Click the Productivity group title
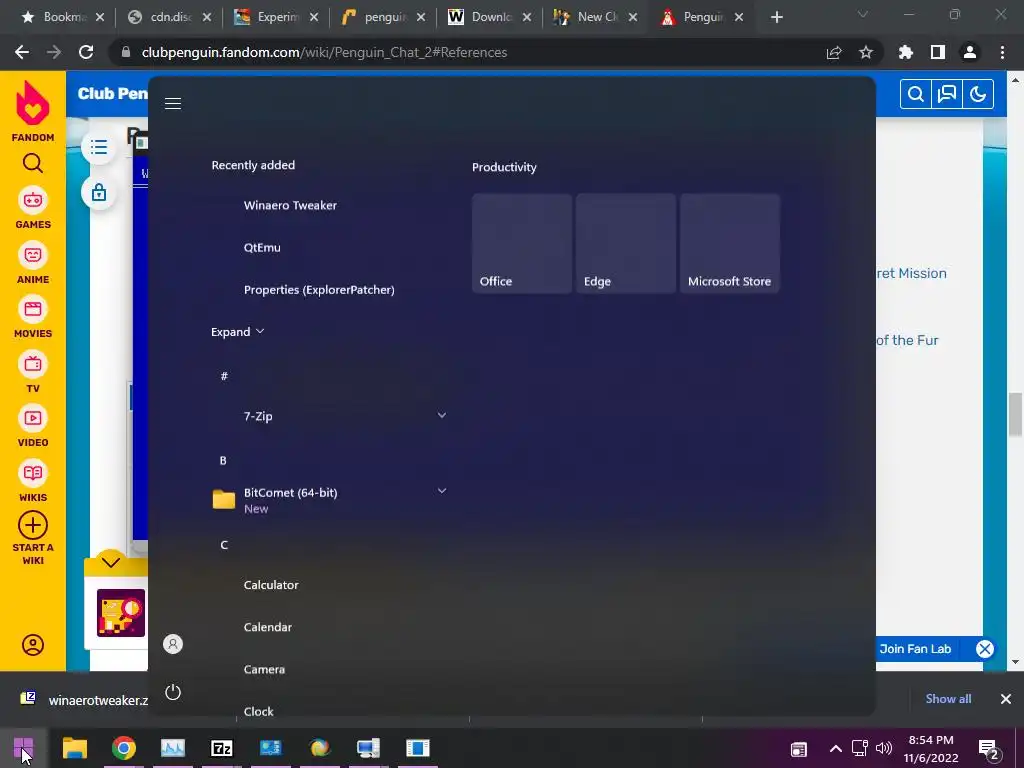Viewport: 1024px width, 768px height. [504, 167]
